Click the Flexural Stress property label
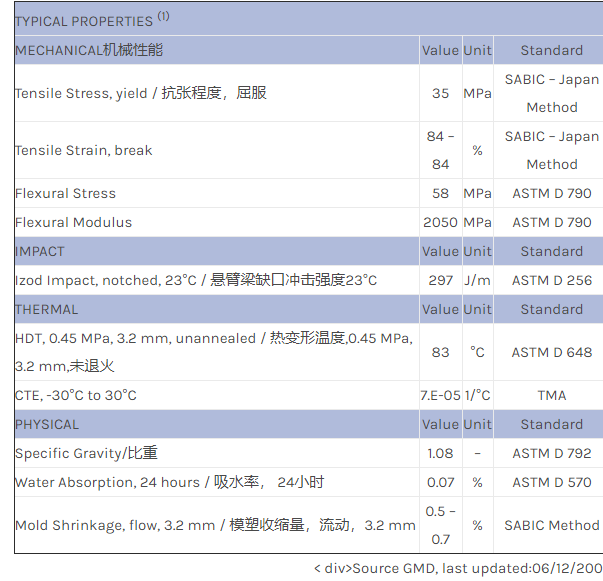This screenshot has width=603, height=581. point(66,193)
